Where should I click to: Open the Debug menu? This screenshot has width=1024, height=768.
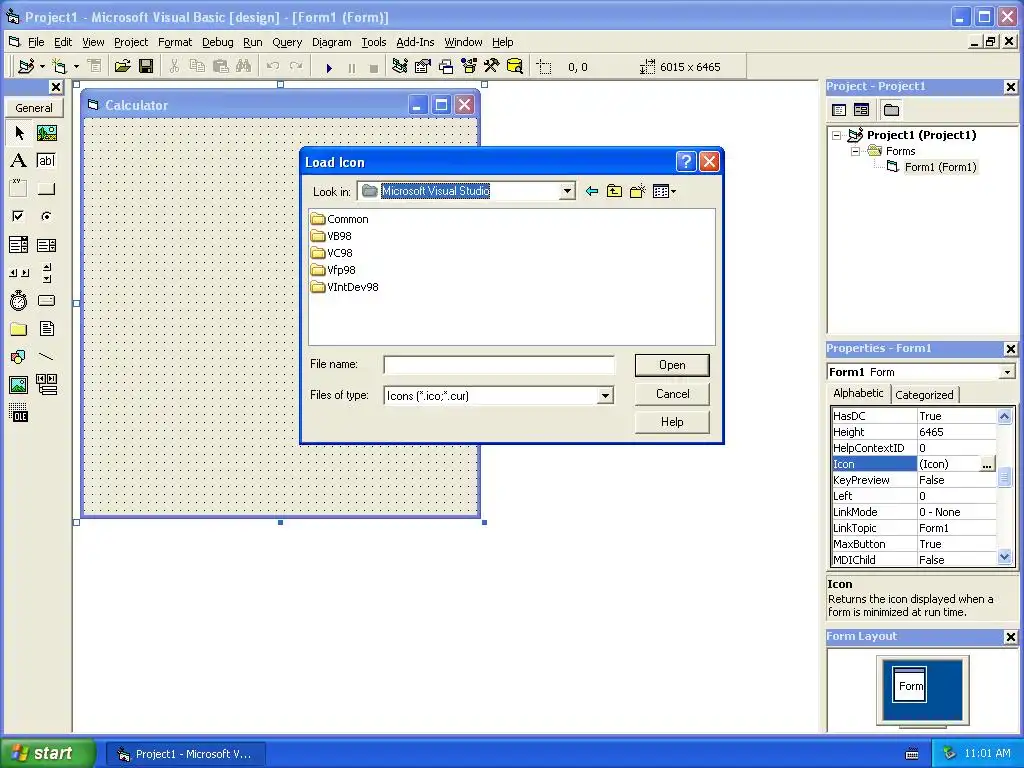tap(217, 42)
